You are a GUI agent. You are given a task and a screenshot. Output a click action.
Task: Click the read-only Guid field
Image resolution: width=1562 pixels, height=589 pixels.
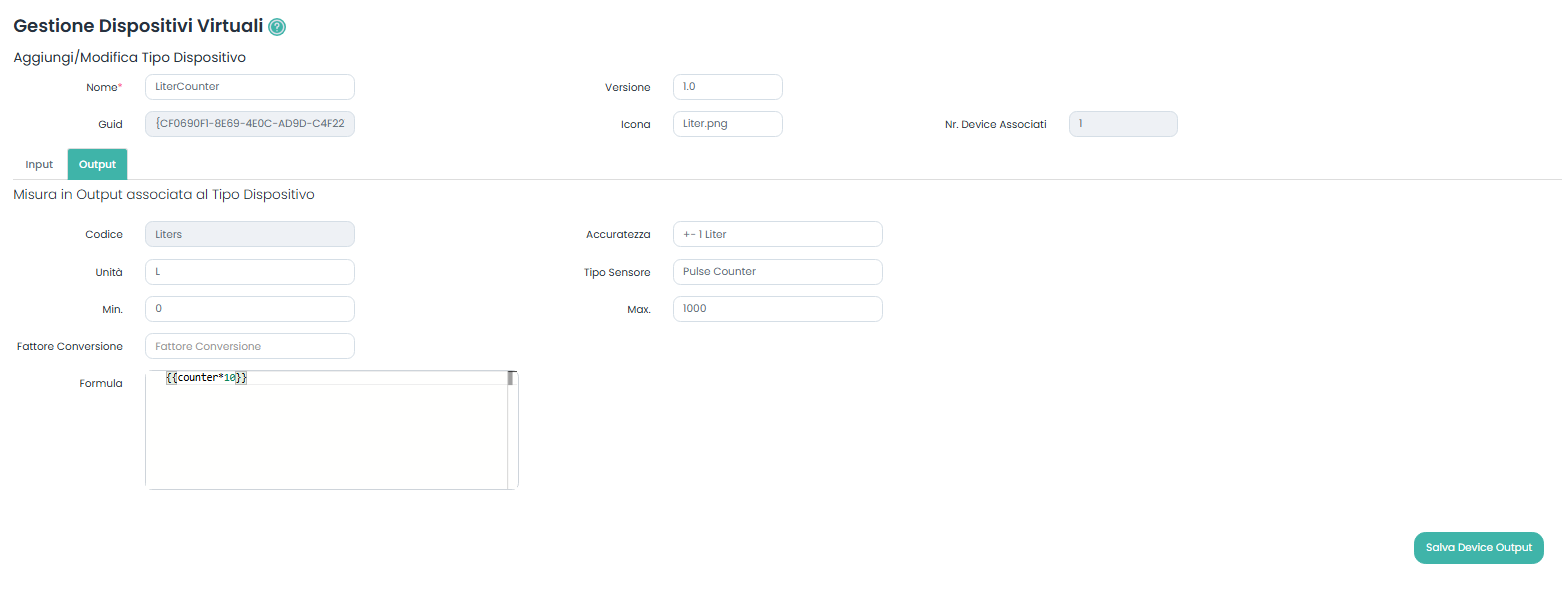[x=249, y=124]
